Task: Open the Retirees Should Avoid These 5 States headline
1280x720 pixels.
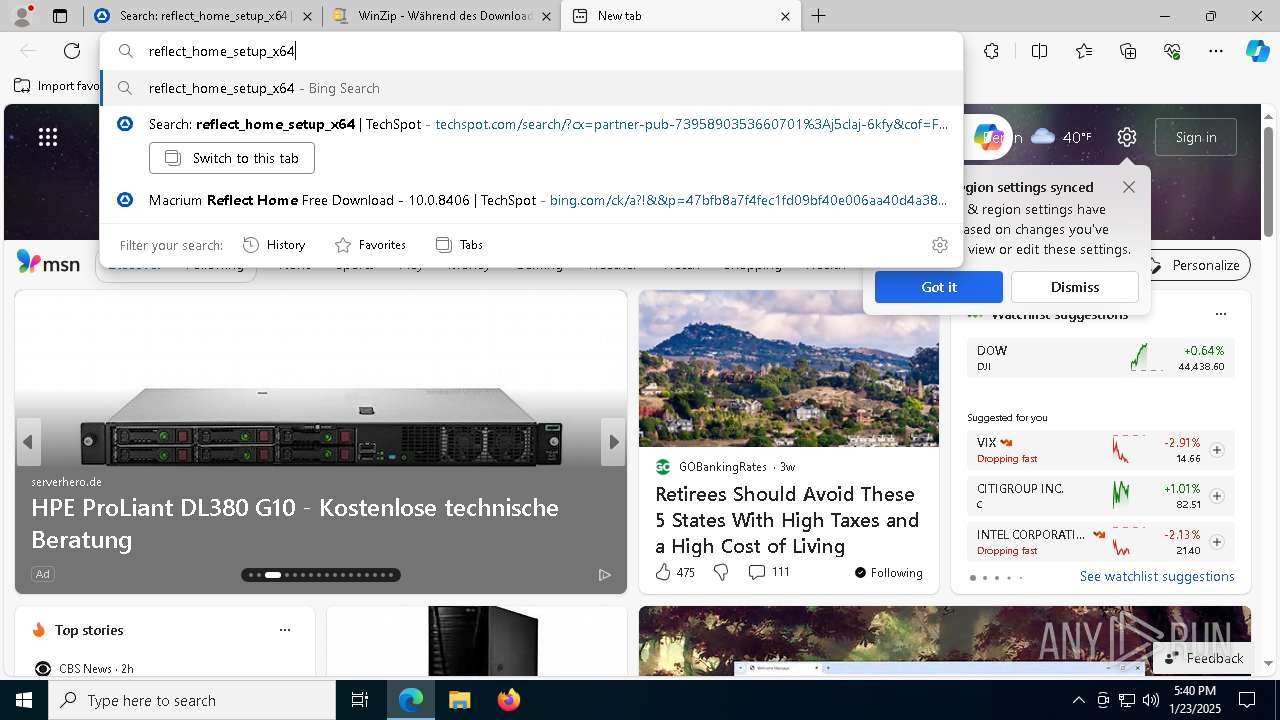Action: click(787, 520)
